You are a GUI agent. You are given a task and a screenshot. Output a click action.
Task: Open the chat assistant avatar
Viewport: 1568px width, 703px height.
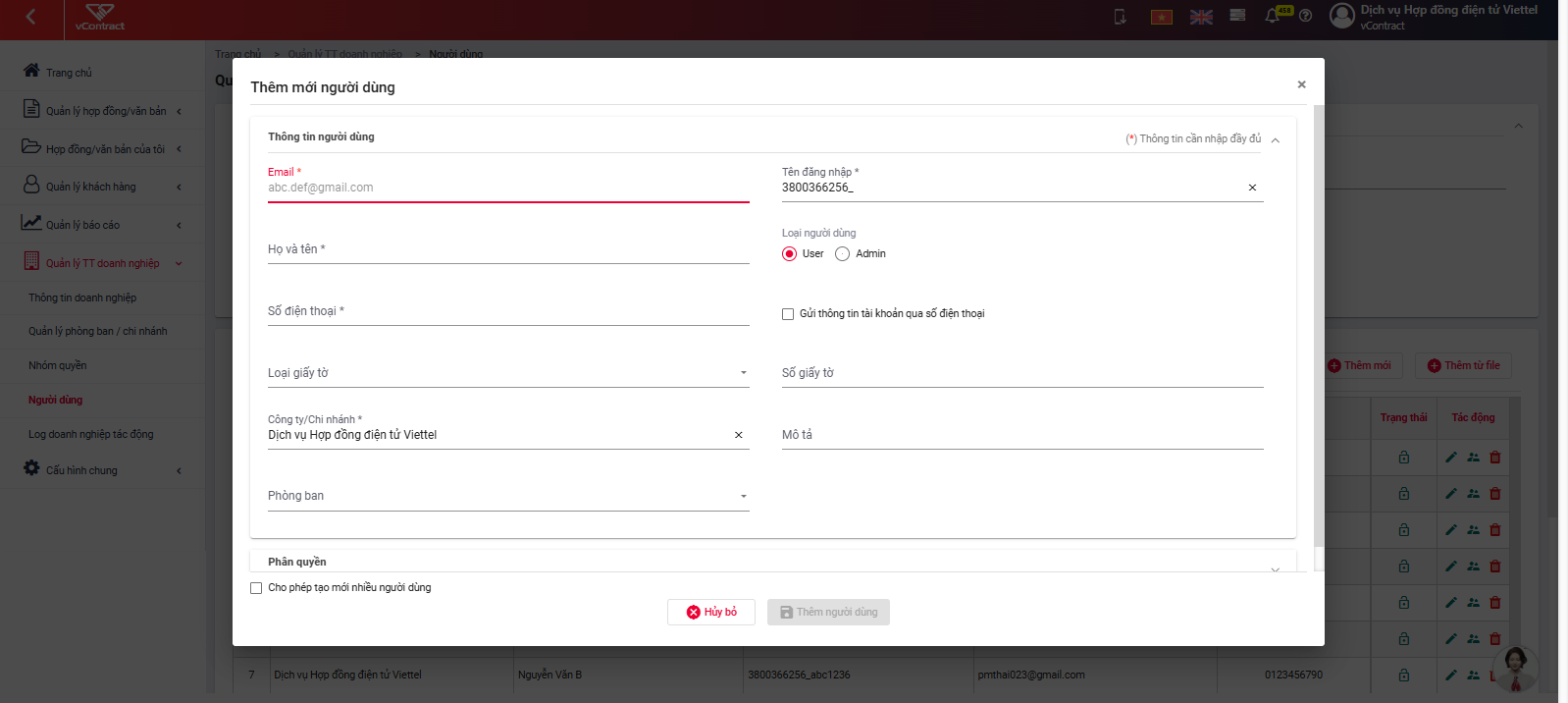click(1516, 668)
